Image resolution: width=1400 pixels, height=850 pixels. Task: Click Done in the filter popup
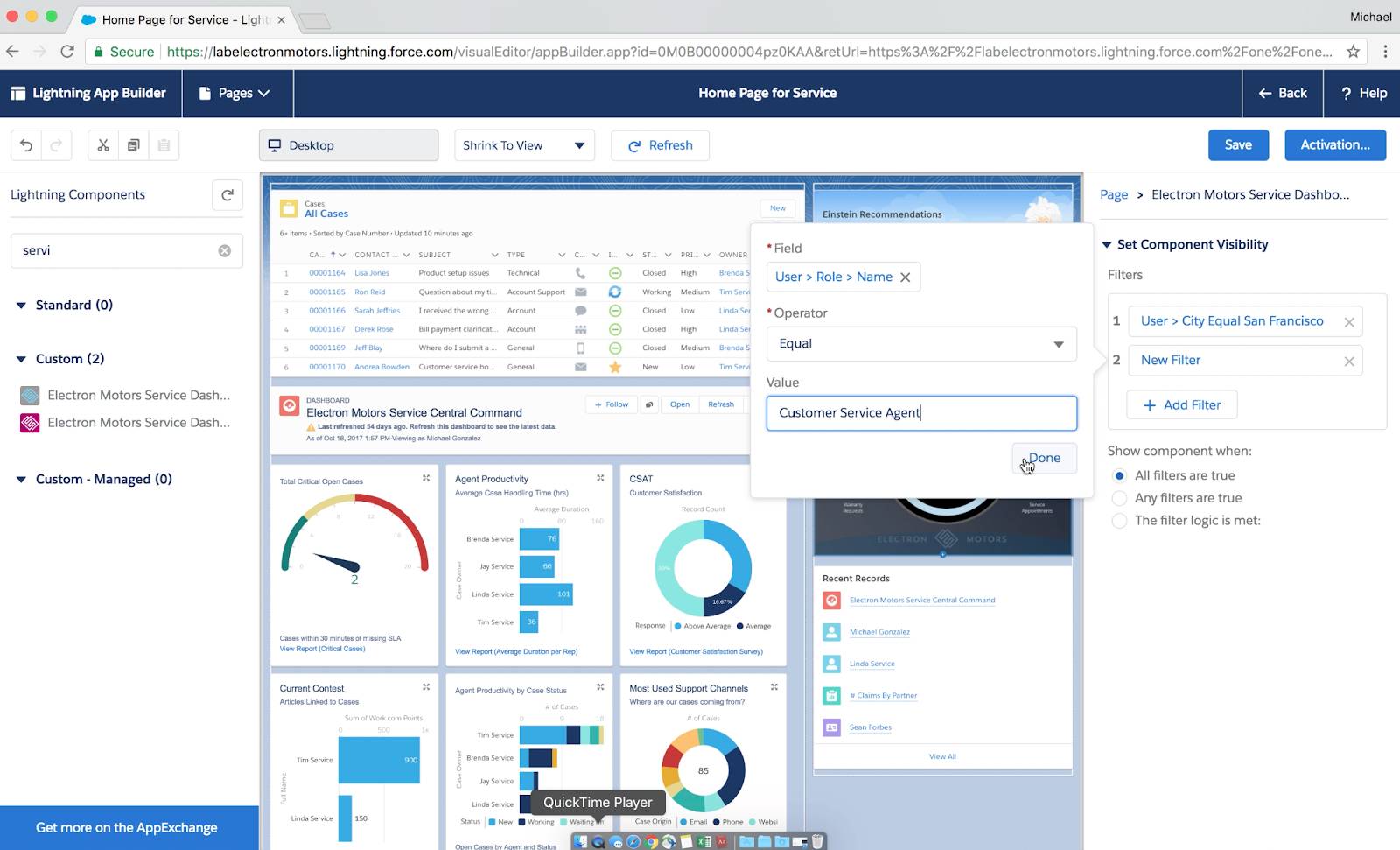(x=1044, y=458)
